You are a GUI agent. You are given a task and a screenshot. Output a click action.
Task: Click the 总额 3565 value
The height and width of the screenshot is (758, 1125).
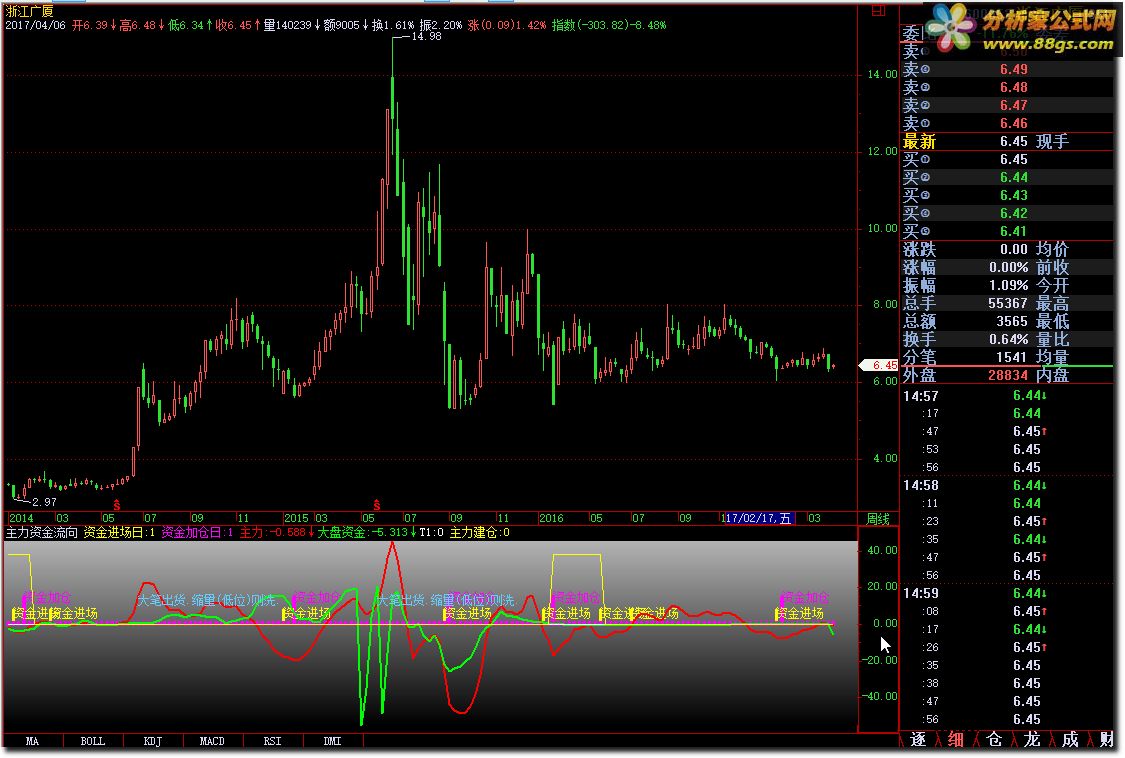click(1012, 321)
